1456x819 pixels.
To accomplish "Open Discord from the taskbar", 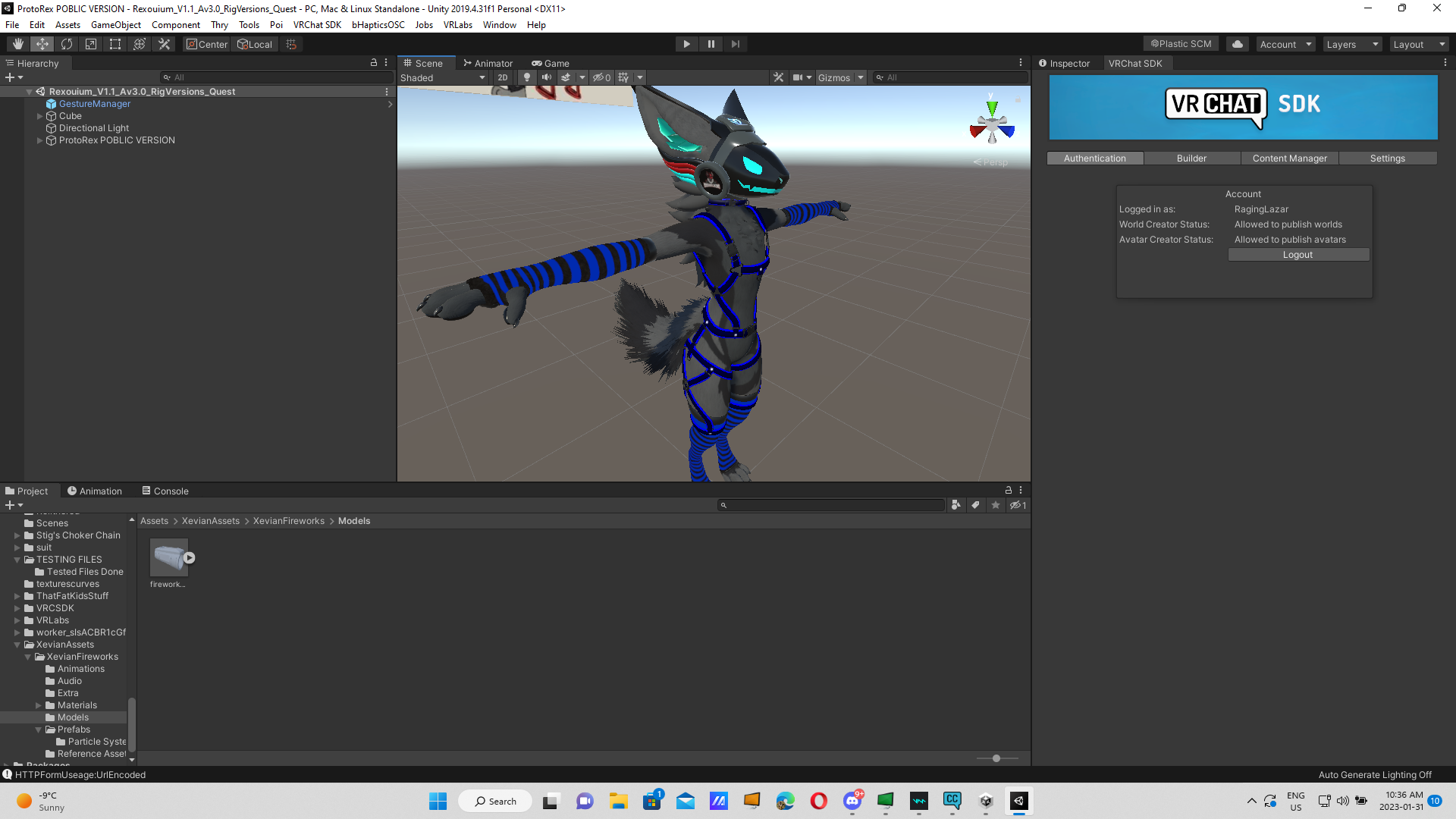I will [x=852, y=801].
